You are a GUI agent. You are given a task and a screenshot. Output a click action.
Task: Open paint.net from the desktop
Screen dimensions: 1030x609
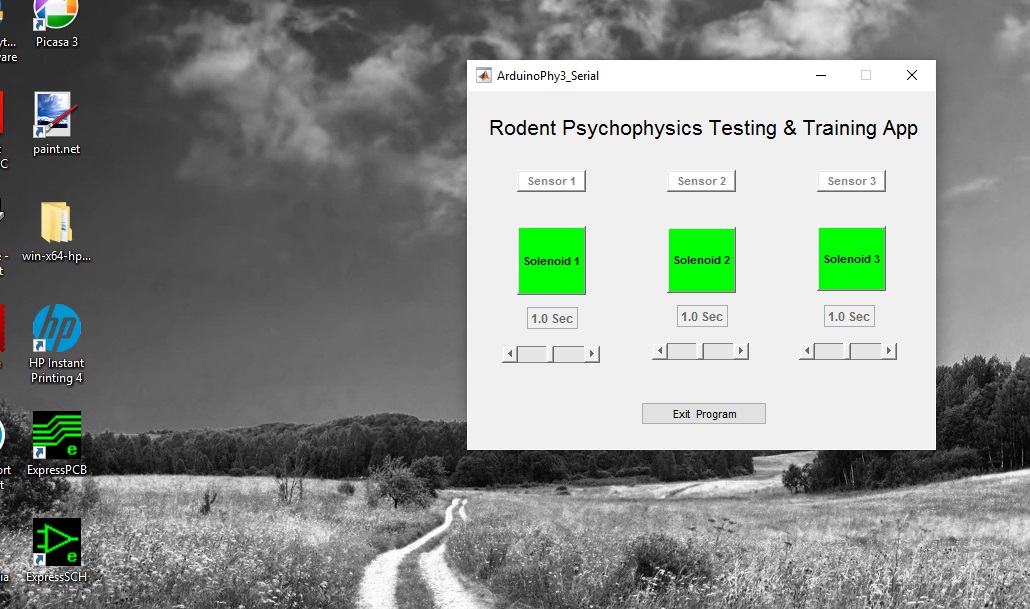(x=55, y=115)
